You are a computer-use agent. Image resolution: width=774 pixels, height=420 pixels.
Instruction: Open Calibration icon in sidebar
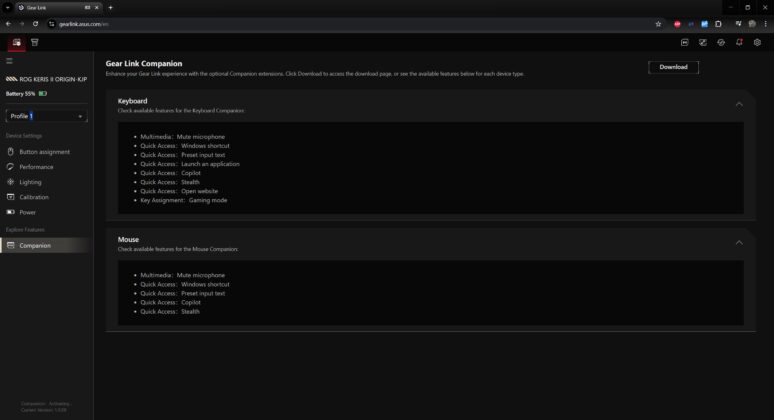coord(10,197)
